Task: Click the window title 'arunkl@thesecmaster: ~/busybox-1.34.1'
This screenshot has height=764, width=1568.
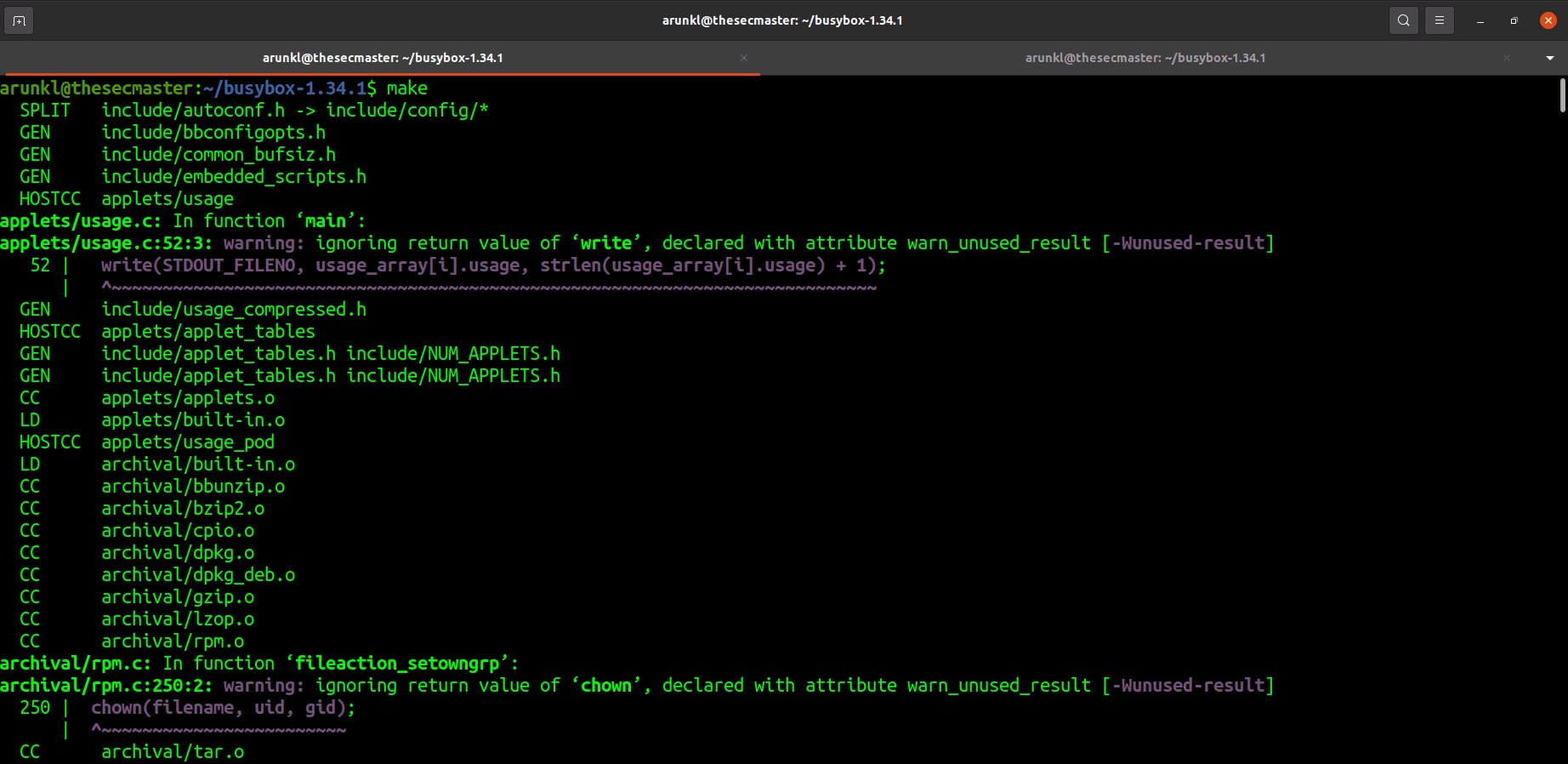Action: pyautogui.click(x=782, y=20)
